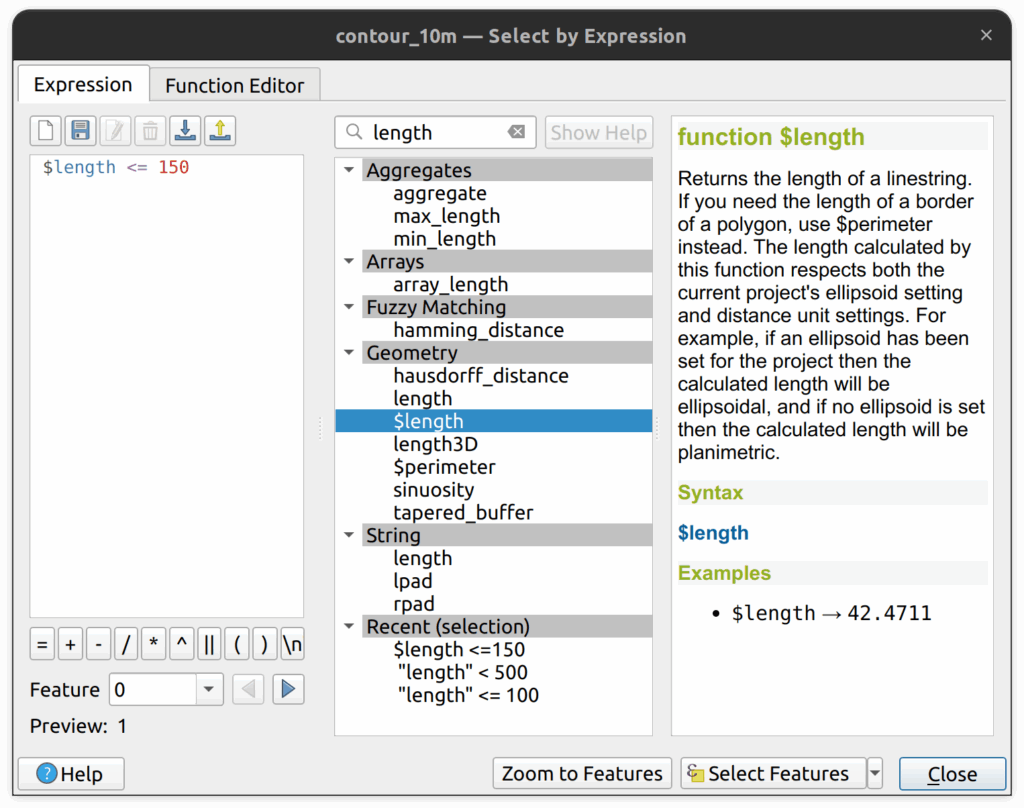Switch to the Function Editor tab
The image size is (1024, 808).
[x=234, y=86]
